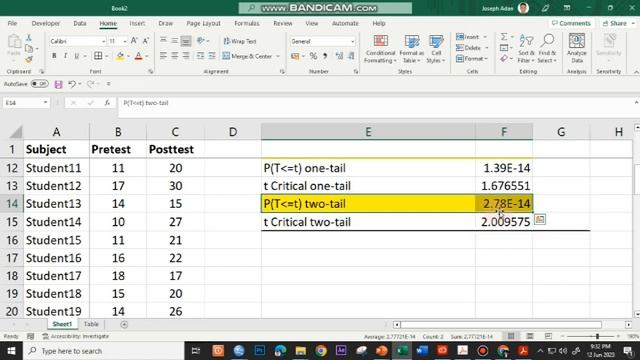This screenshot has height=360, width=640.
Task: Open Find & Select menu
Action: pos(547,49)
